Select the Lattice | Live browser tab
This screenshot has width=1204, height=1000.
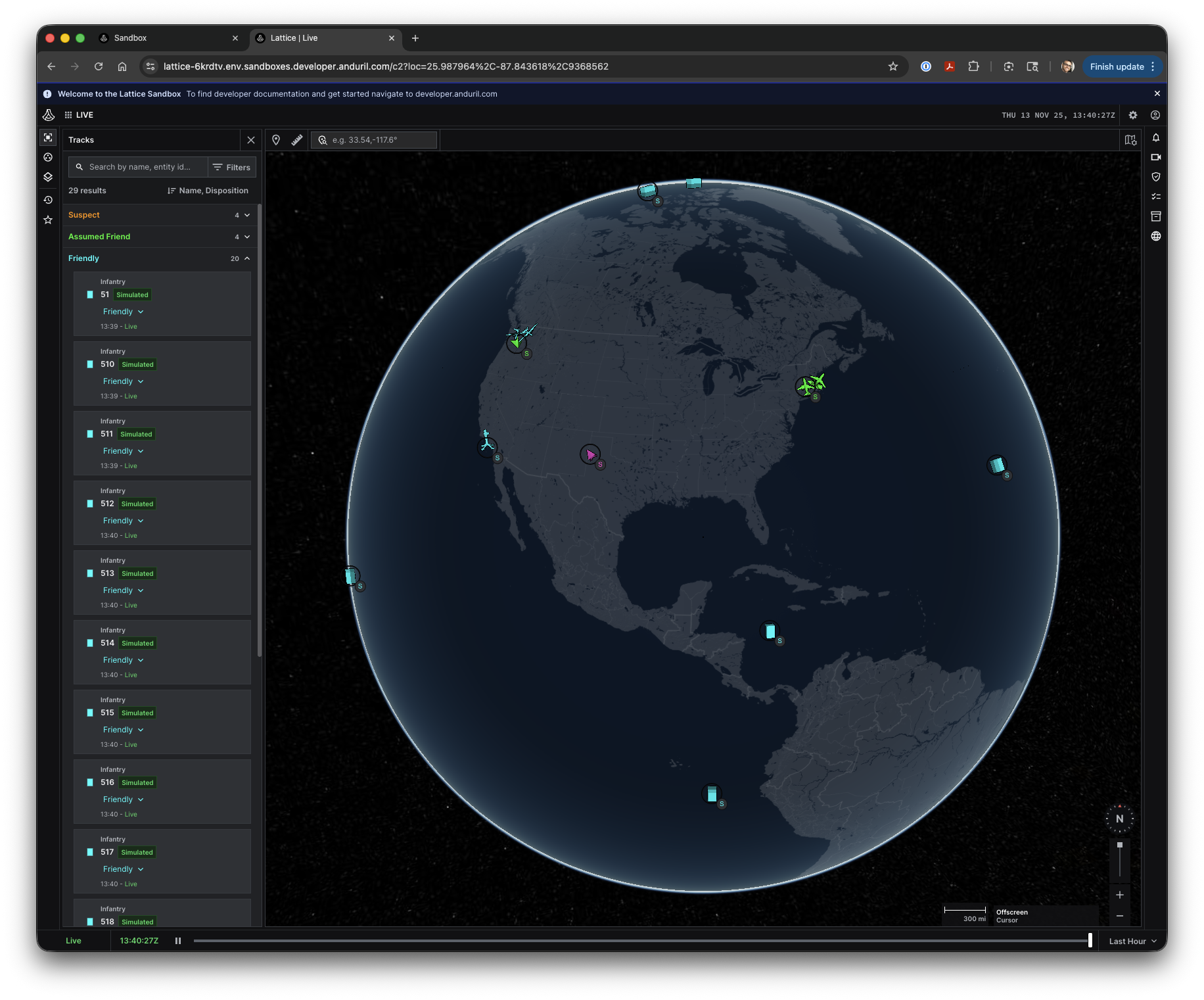[326, 38]
